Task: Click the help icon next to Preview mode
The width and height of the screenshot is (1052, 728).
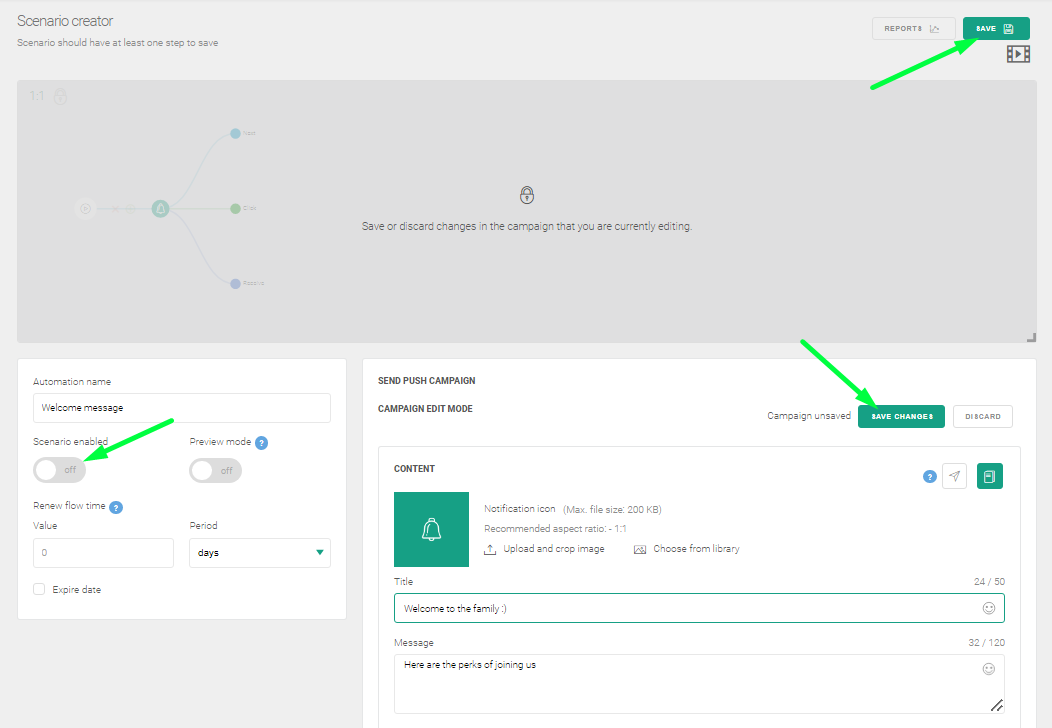Action: (x=261, y=442)
